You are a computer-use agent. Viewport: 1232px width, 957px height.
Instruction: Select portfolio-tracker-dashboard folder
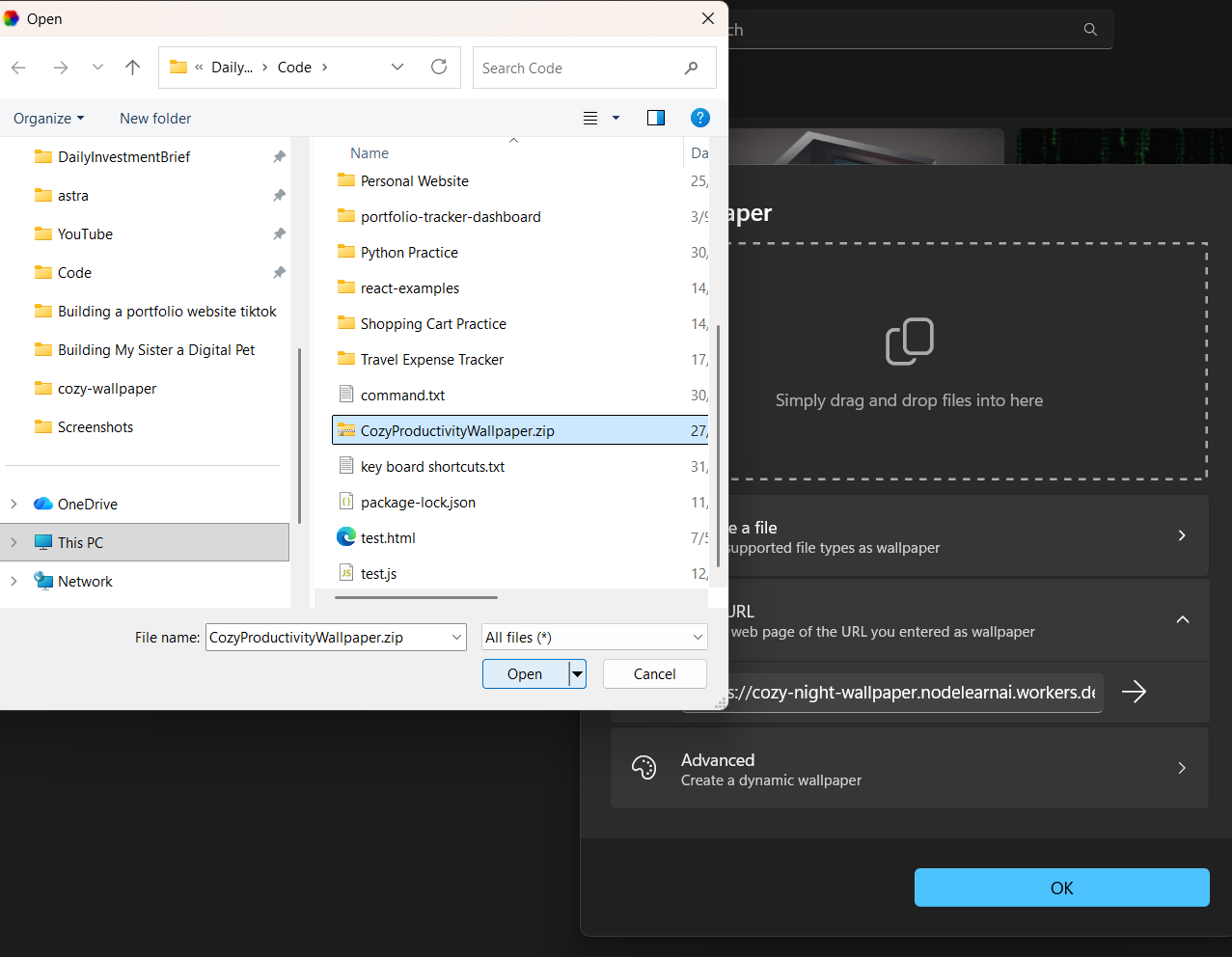pyautogui.click(x=451, y=217)
